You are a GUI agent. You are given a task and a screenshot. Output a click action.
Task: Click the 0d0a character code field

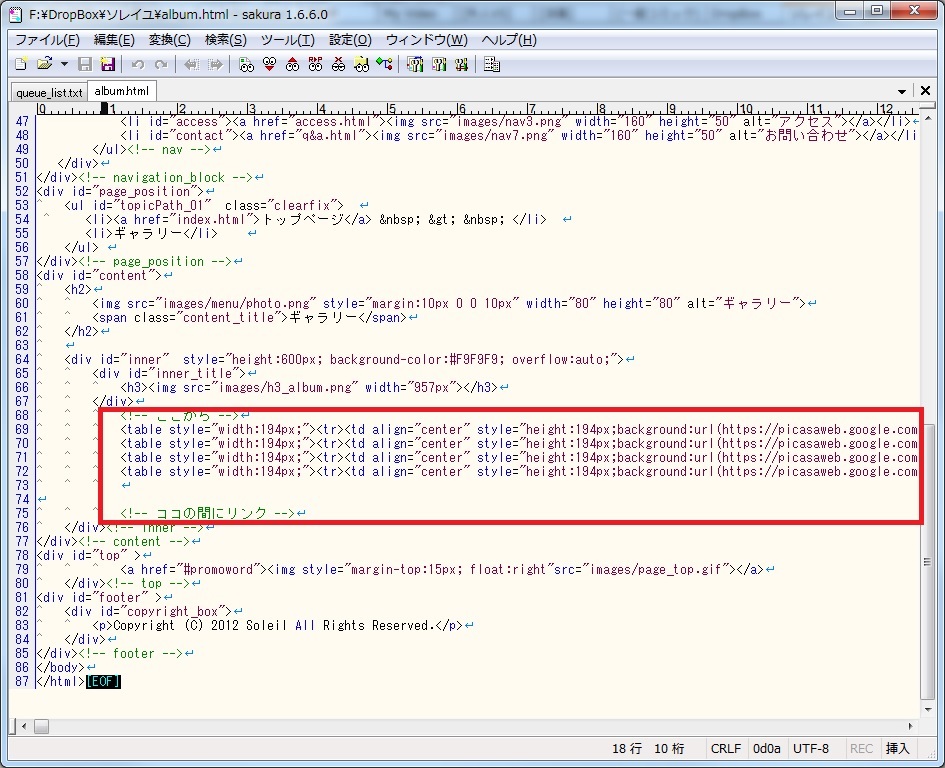tap(767, 749)
